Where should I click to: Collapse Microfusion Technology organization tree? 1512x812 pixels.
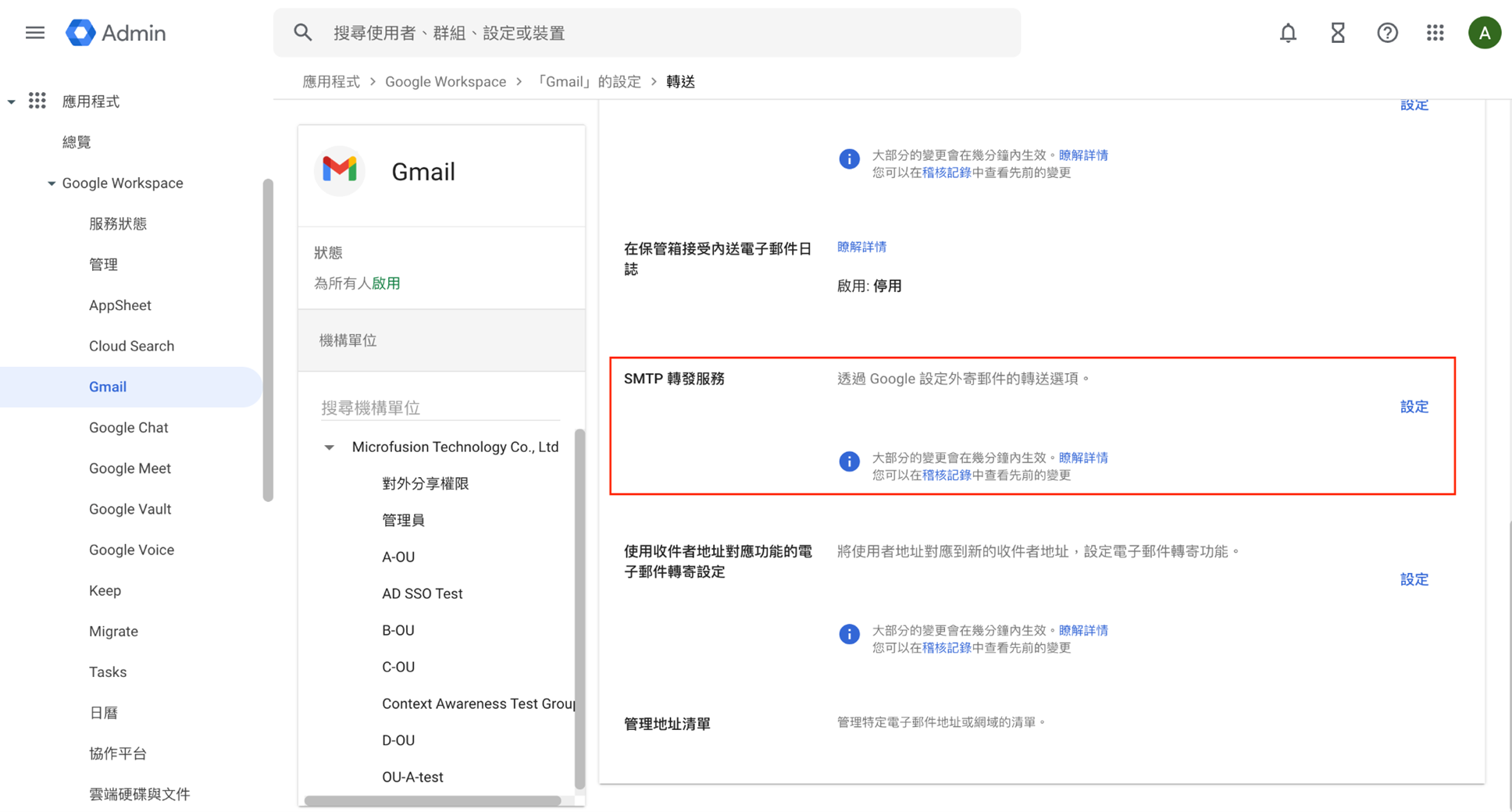tap(330, 447)
